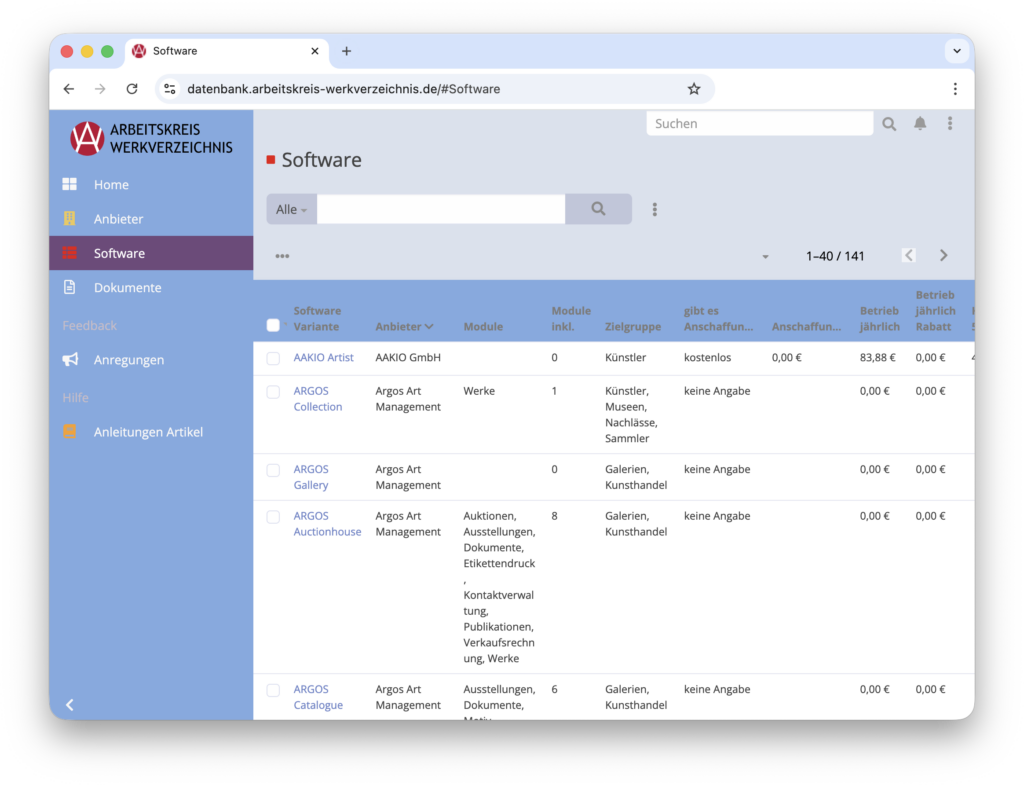Collapse sidebar using the bottom-left arrow
Viewport: 1024px width, 785px height.
[70, 705]
